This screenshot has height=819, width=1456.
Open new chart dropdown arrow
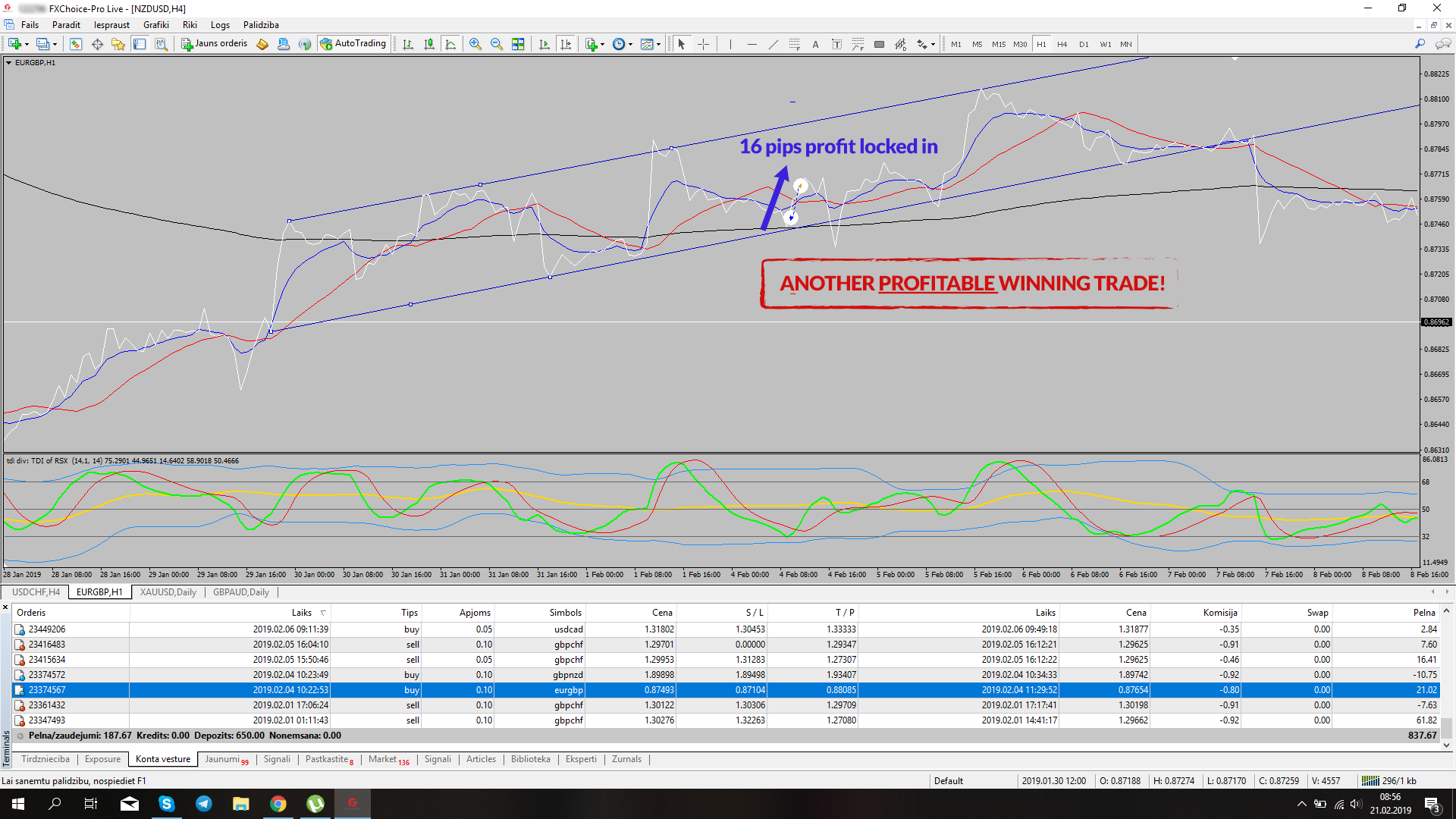pos(27,44)
